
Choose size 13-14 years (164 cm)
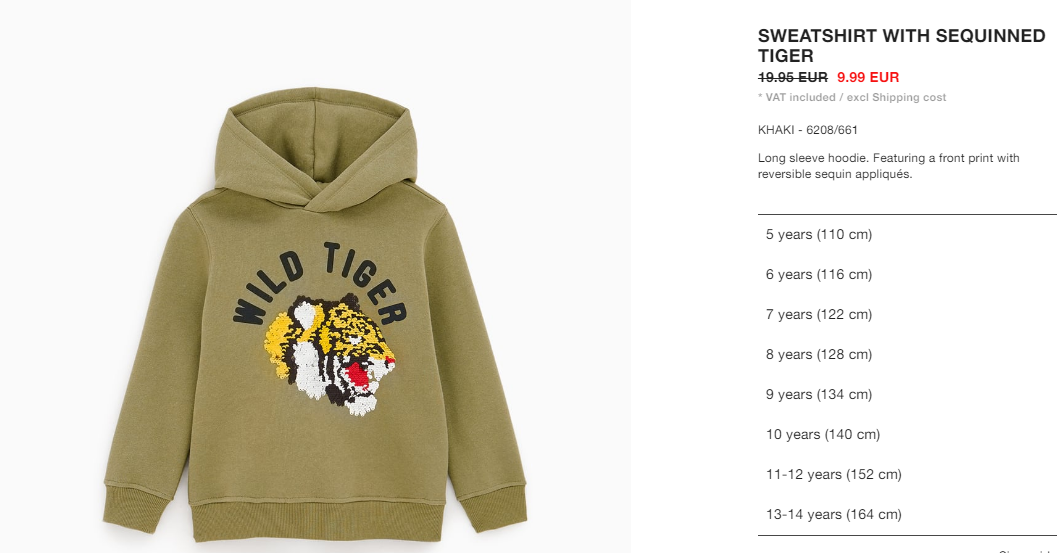pyautogui.click(x=907, y=514)
